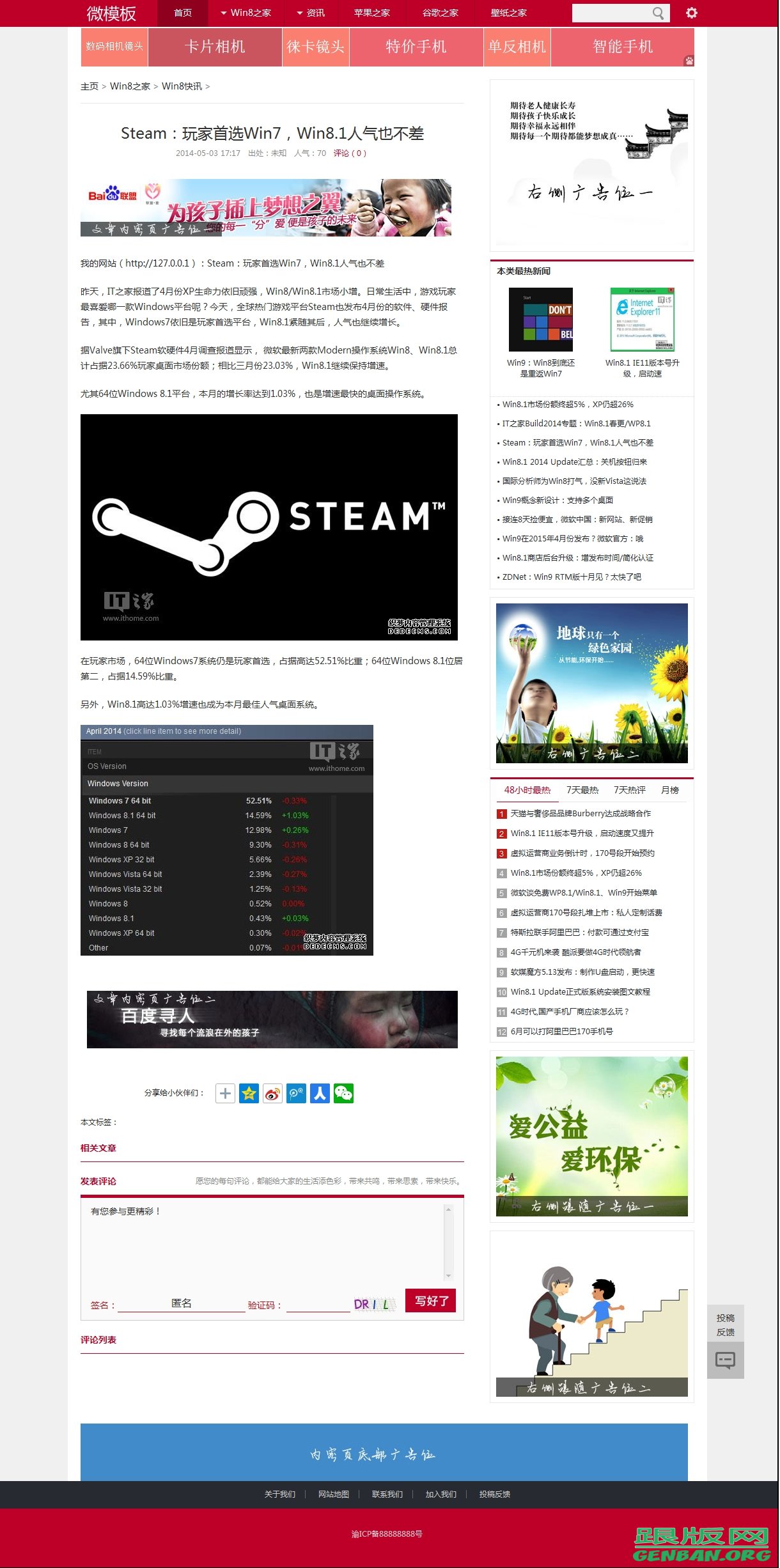Screen dimensions: 780x1568
Task: Expand the Win8之家 nav dropdown
Action: [246, 13]
